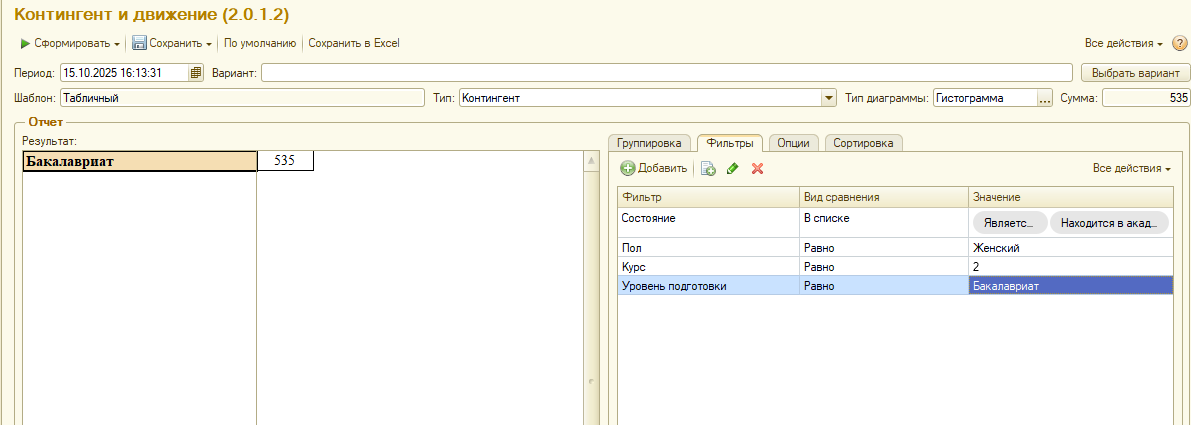Viewport: 1191px width, 425px height.
Task: Click По умолчанию in the toolbar
Action: click(260, 44)
